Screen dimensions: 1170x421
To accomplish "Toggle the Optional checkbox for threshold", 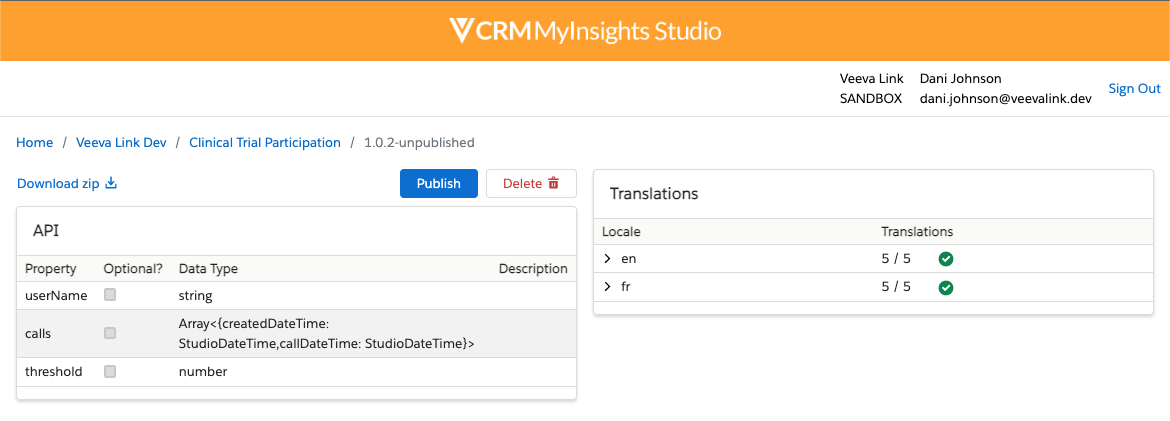I will coord(110,371).
